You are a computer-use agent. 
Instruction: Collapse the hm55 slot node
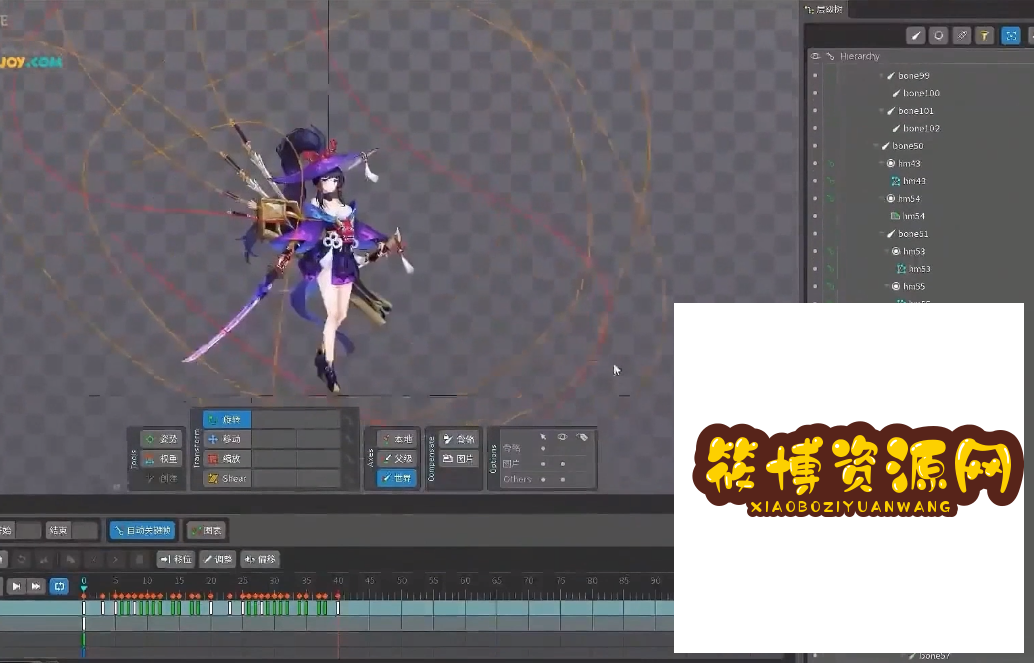[887, 286]
